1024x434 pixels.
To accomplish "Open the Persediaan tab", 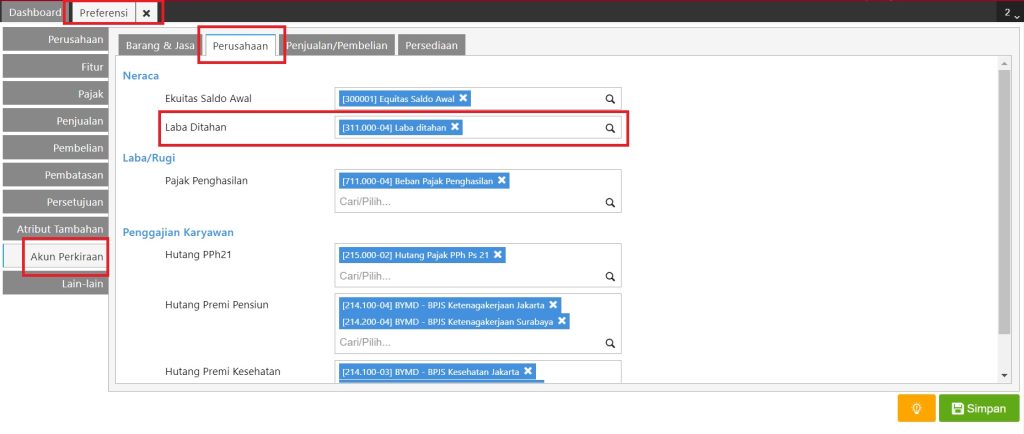I will pyautogui.click(x=431, y=46).
